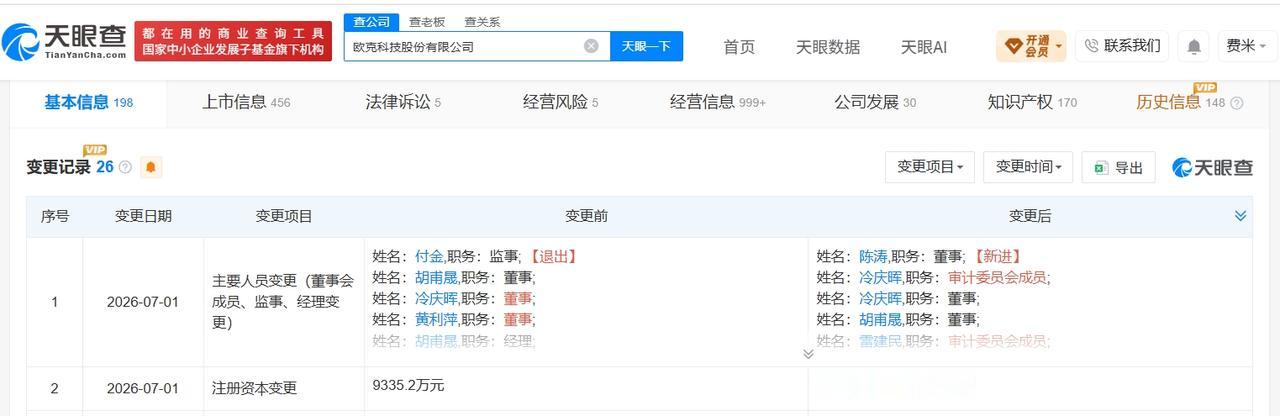Toggle the orange change-record alert bell
The height and width of the screenshot is (416, 1280).
[x=151, y=167]
